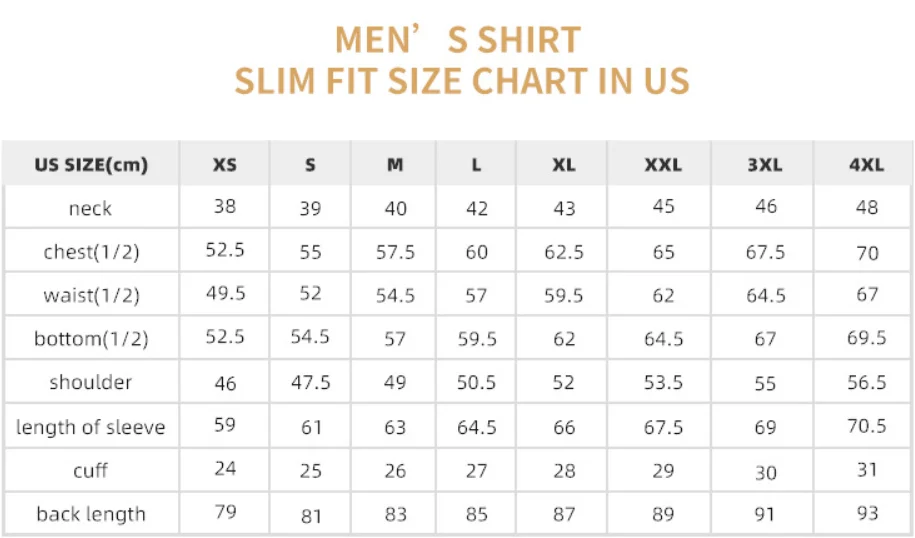The height and width of the screenshot is (538, 915).
Task: Click the neck row label
Action: (x=91, y=208)
